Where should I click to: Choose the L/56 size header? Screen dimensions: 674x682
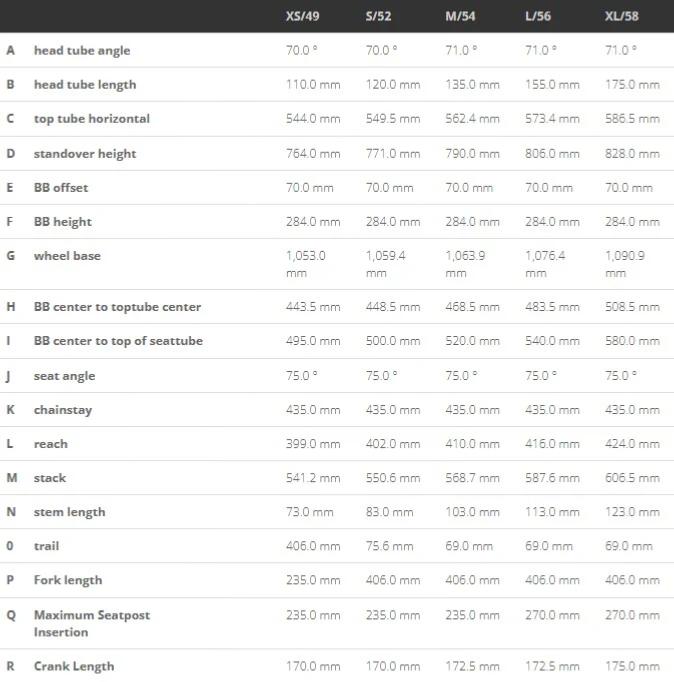point(538,17)
